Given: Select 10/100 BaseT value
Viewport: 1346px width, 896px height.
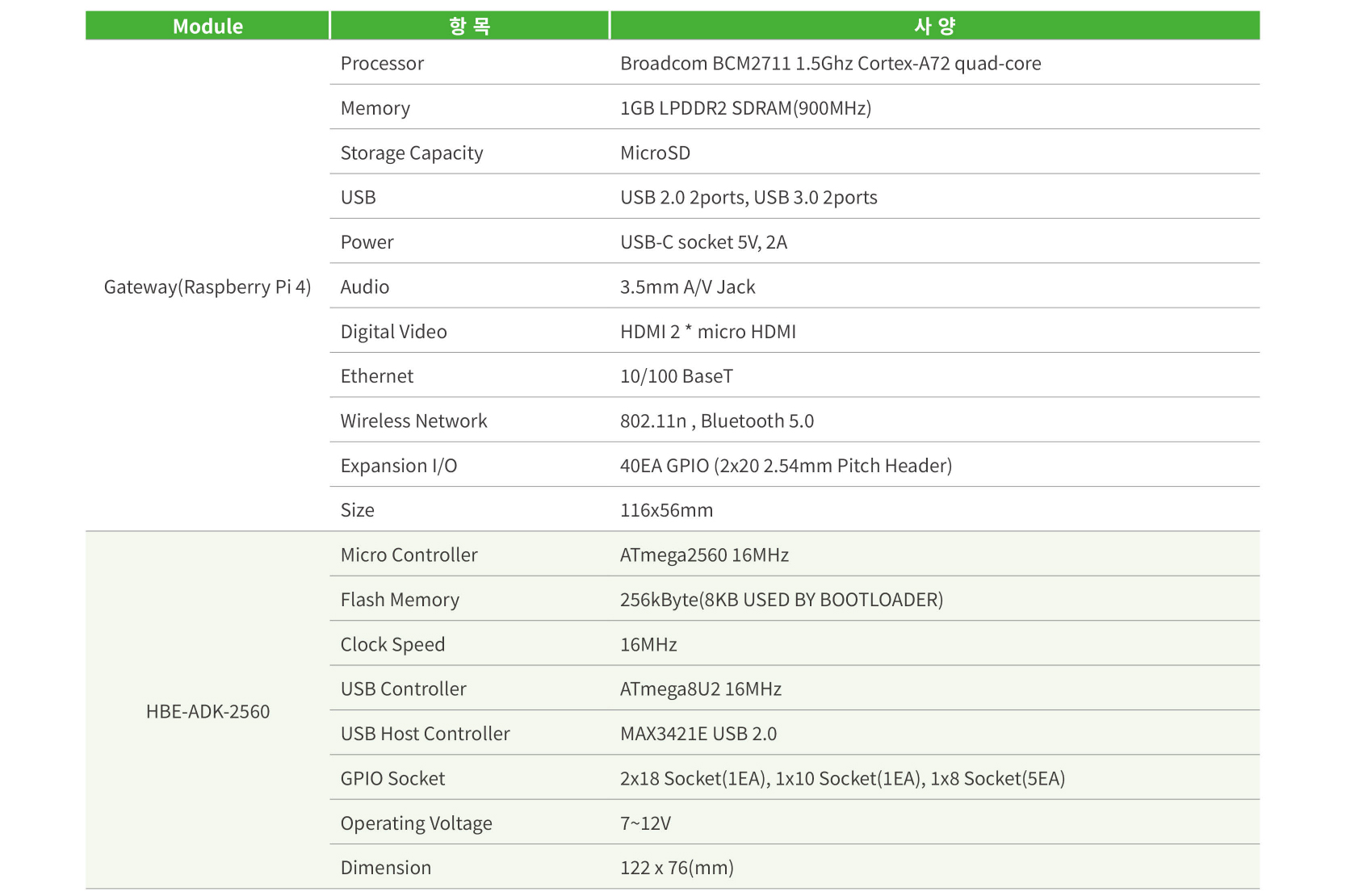Looking at the screenshot, I should click(x=677, y=376).
